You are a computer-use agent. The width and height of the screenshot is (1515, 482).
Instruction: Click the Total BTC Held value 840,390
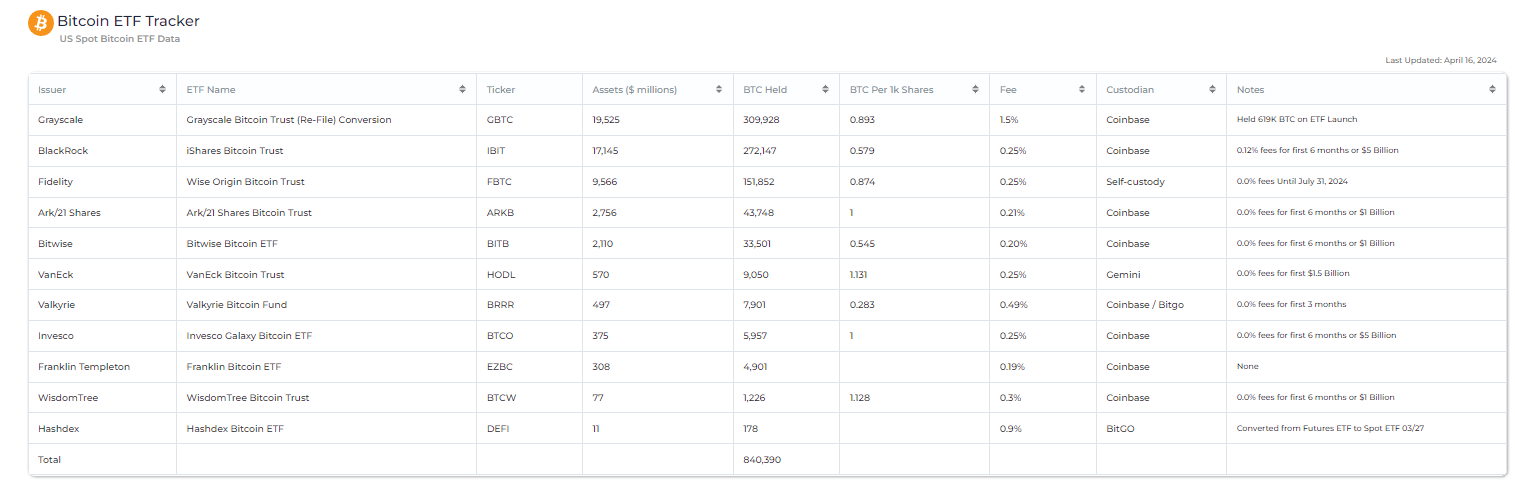763,460
